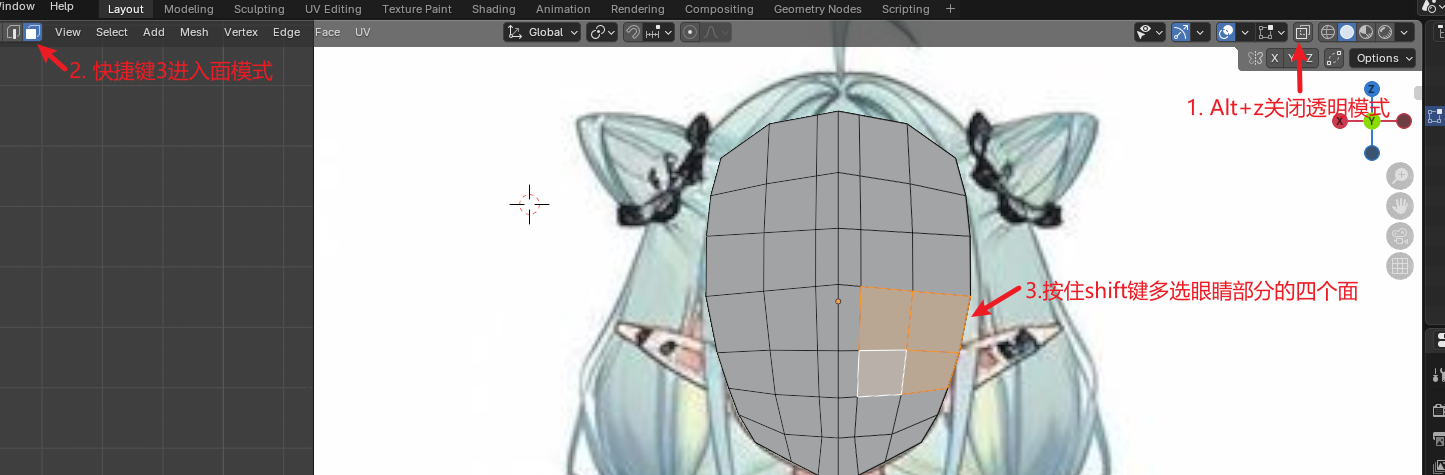The width and height of the screenshot is (1445, 475).
Task: Select the white highlighted active face
Action: click(x=881, y=372)
